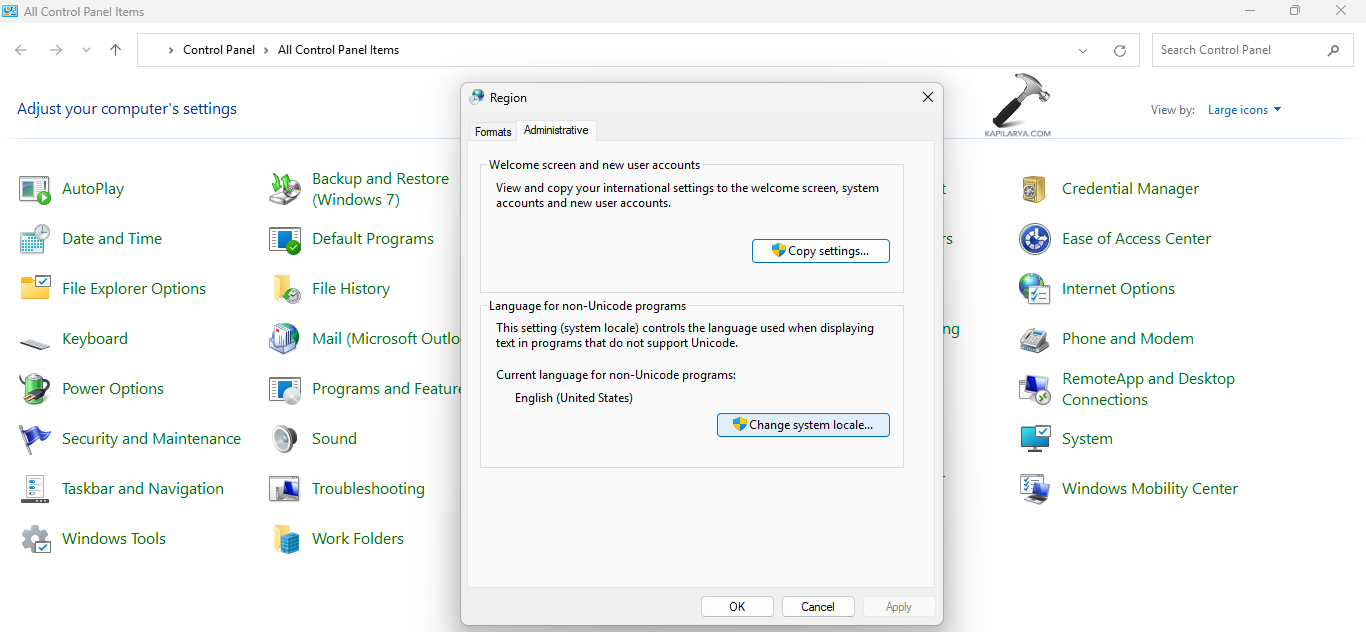Expand the address bar history dropdown
1366x632 pixels.
click(x=1083, y=50)
